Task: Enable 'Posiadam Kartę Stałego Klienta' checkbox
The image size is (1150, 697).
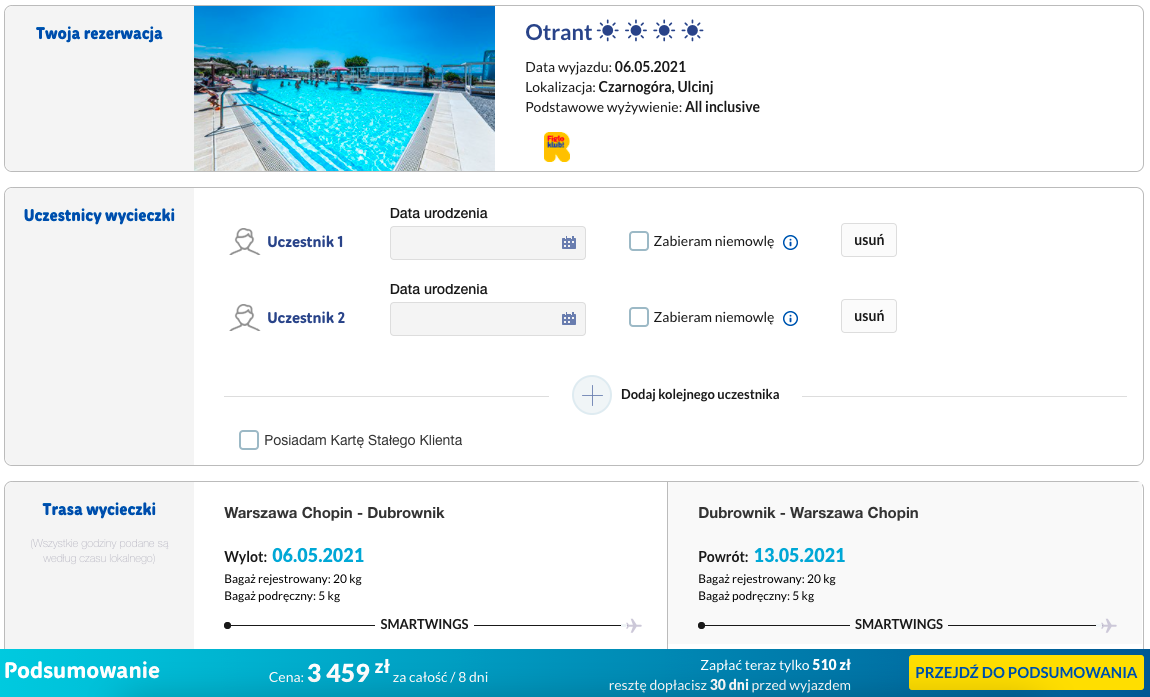Action: coord(249,440)
